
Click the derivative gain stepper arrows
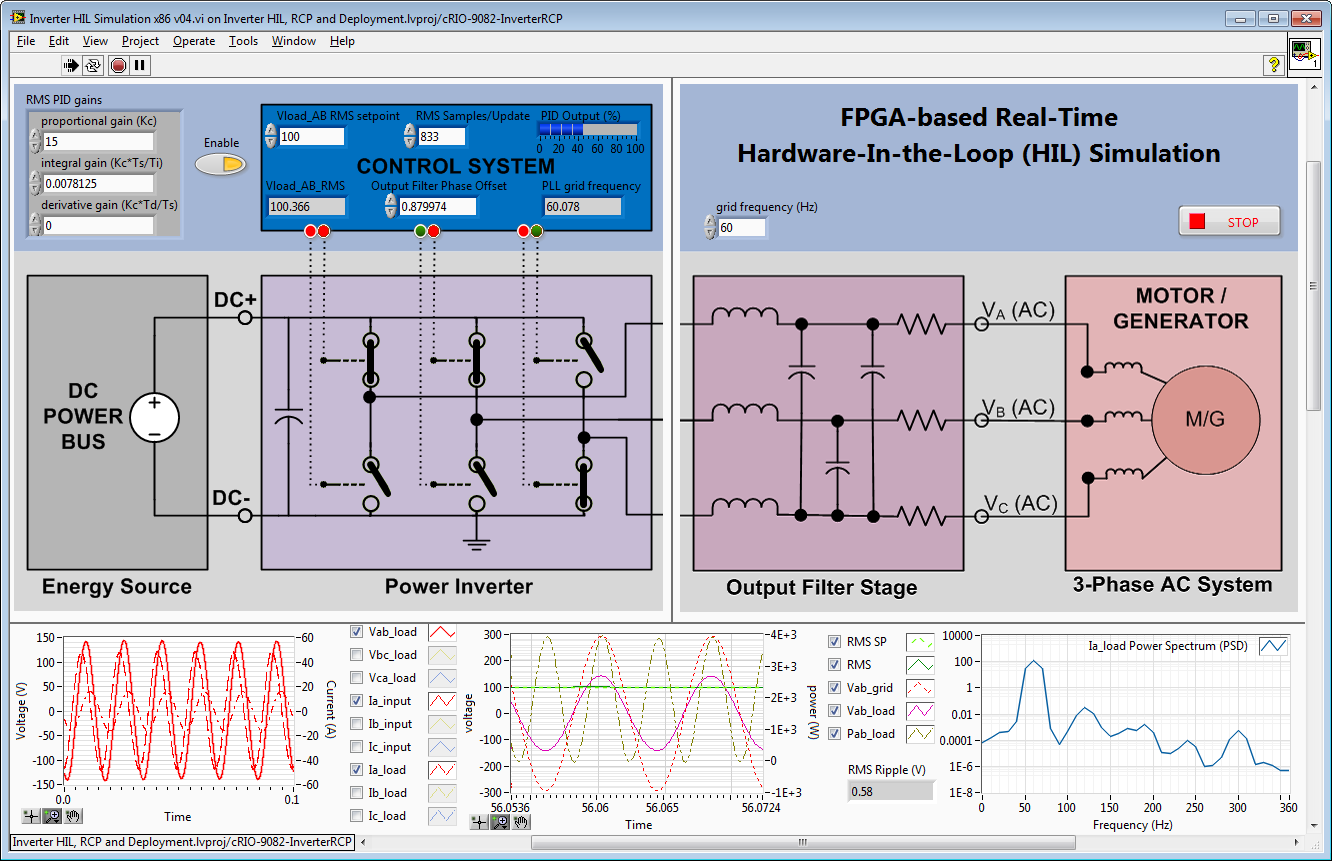(x=35, y=225)
